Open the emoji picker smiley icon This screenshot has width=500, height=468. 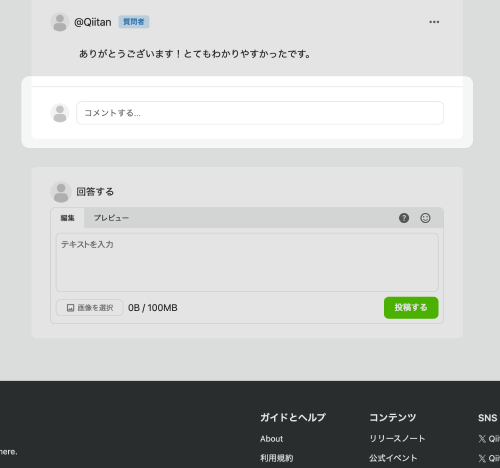pyautogui.click(x=425, y=218)
